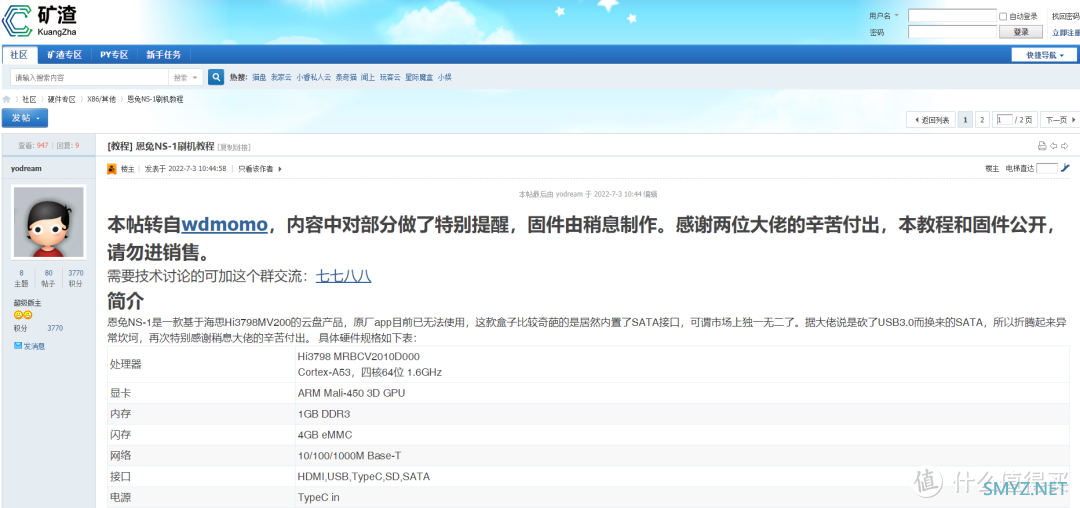Click the hot search term 闻上
Screen dimensions: 1080x508
[x=368, y=77]
